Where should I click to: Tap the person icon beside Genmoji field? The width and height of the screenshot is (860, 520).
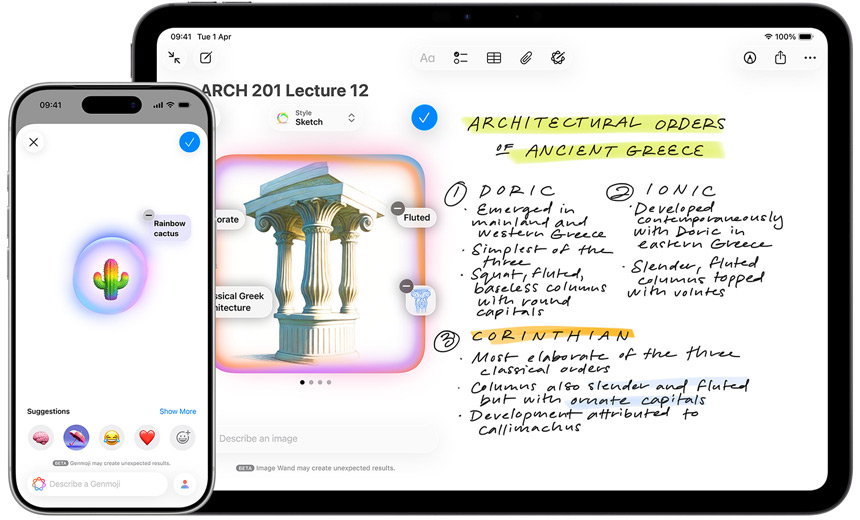[184, 484]
